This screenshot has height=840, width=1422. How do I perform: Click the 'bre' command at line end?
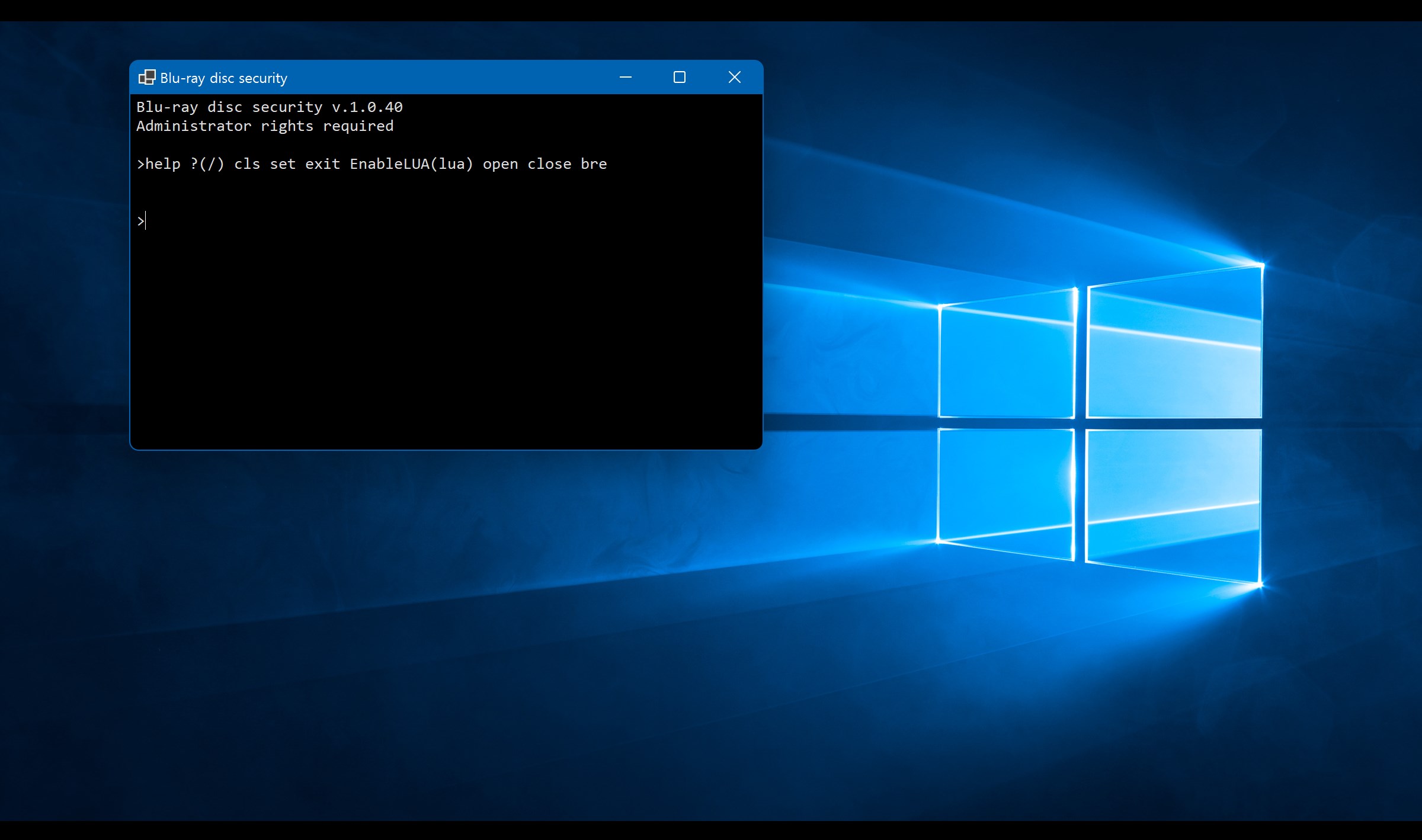[x=594, y=164]
